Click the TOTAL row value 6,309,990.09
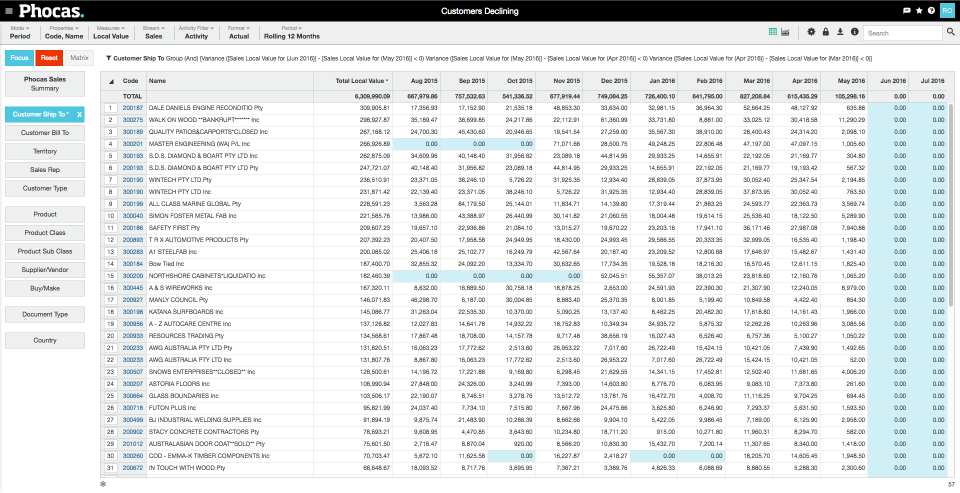The image size is (960, 493). tap(372, 97)
